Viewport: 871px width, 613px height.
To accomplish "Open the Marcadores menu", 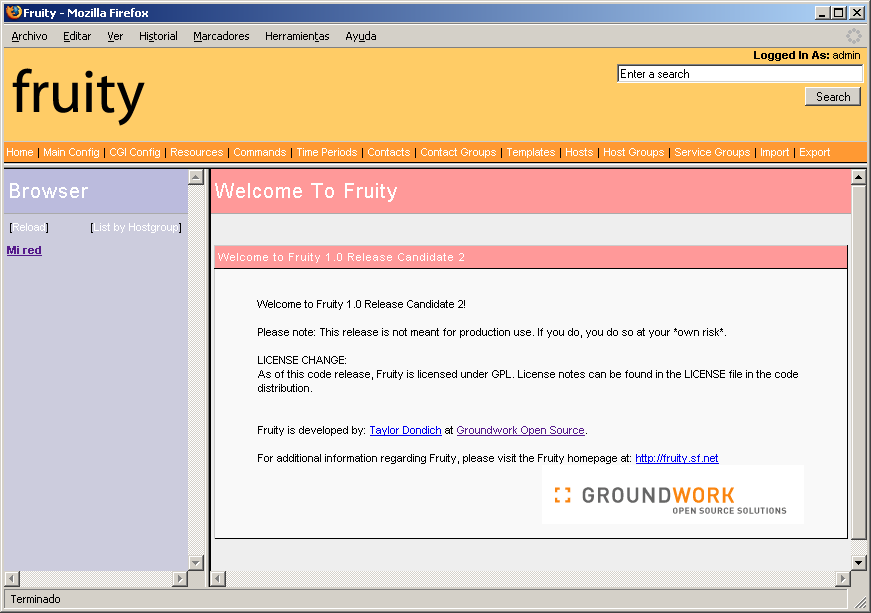I will [x=221, y=36].
